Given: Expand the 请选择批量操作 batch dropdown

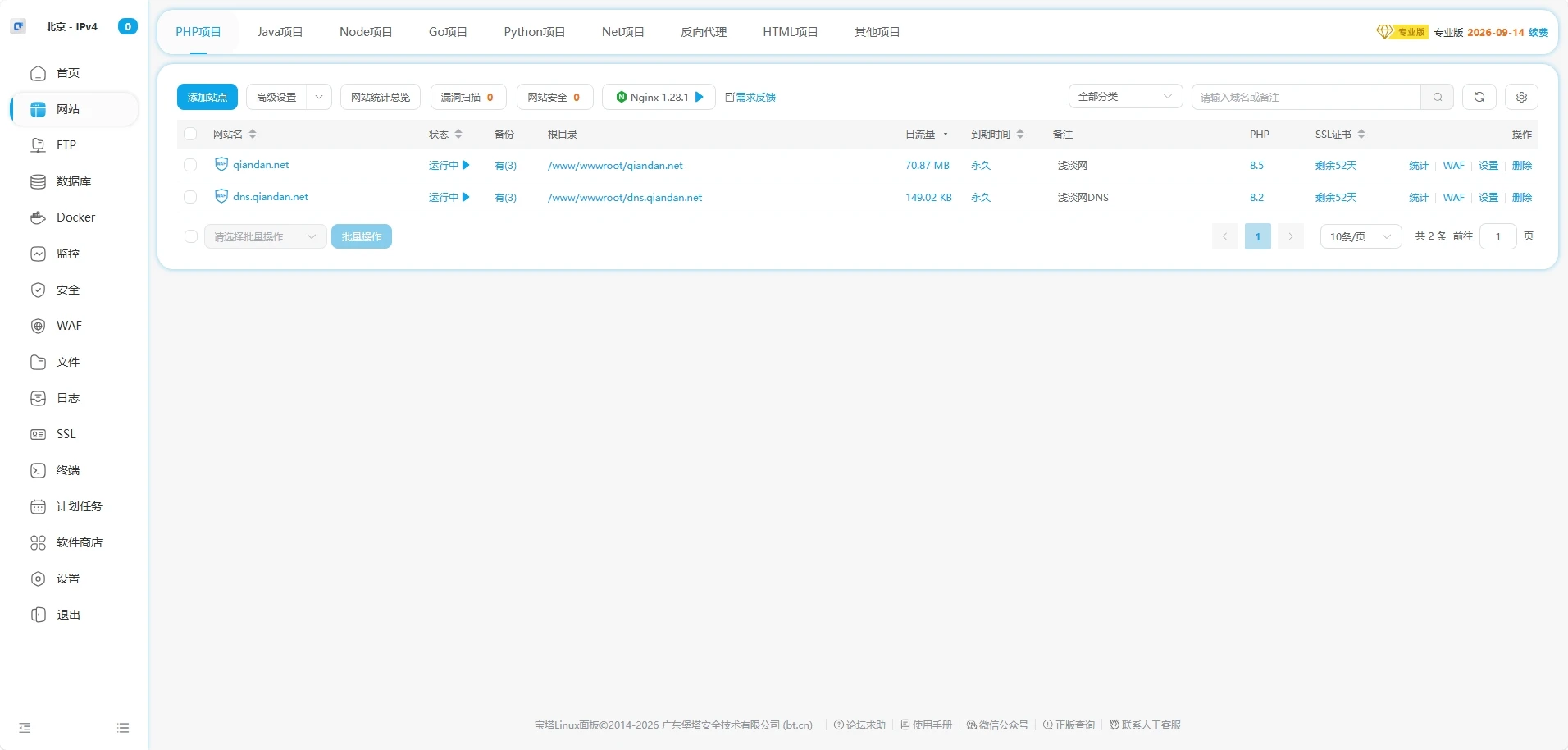Looking at the screenshot, I should (x=265, y=236).
